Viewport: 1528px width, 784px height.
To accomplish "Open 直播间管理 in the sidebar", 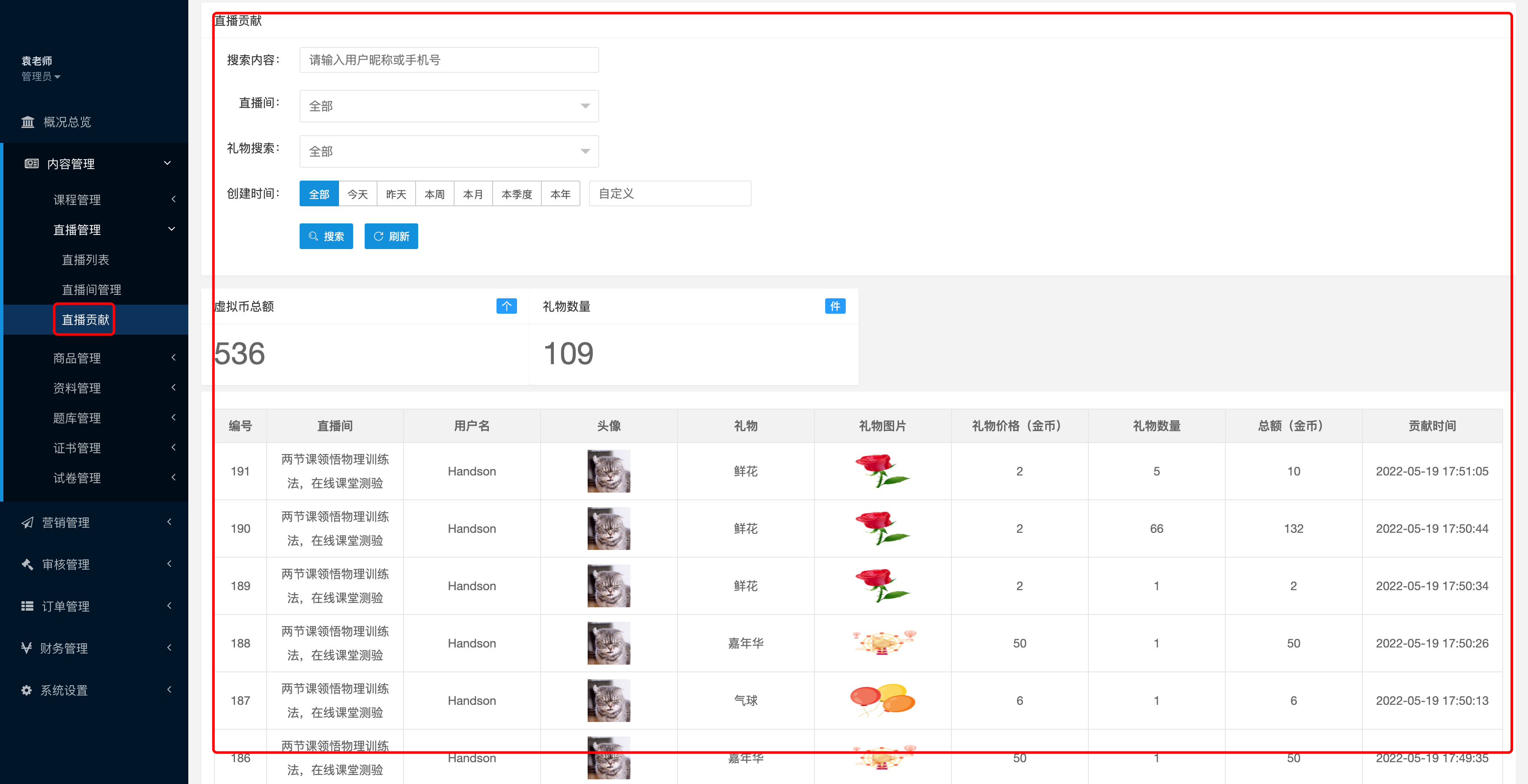I will coord(91,290).
